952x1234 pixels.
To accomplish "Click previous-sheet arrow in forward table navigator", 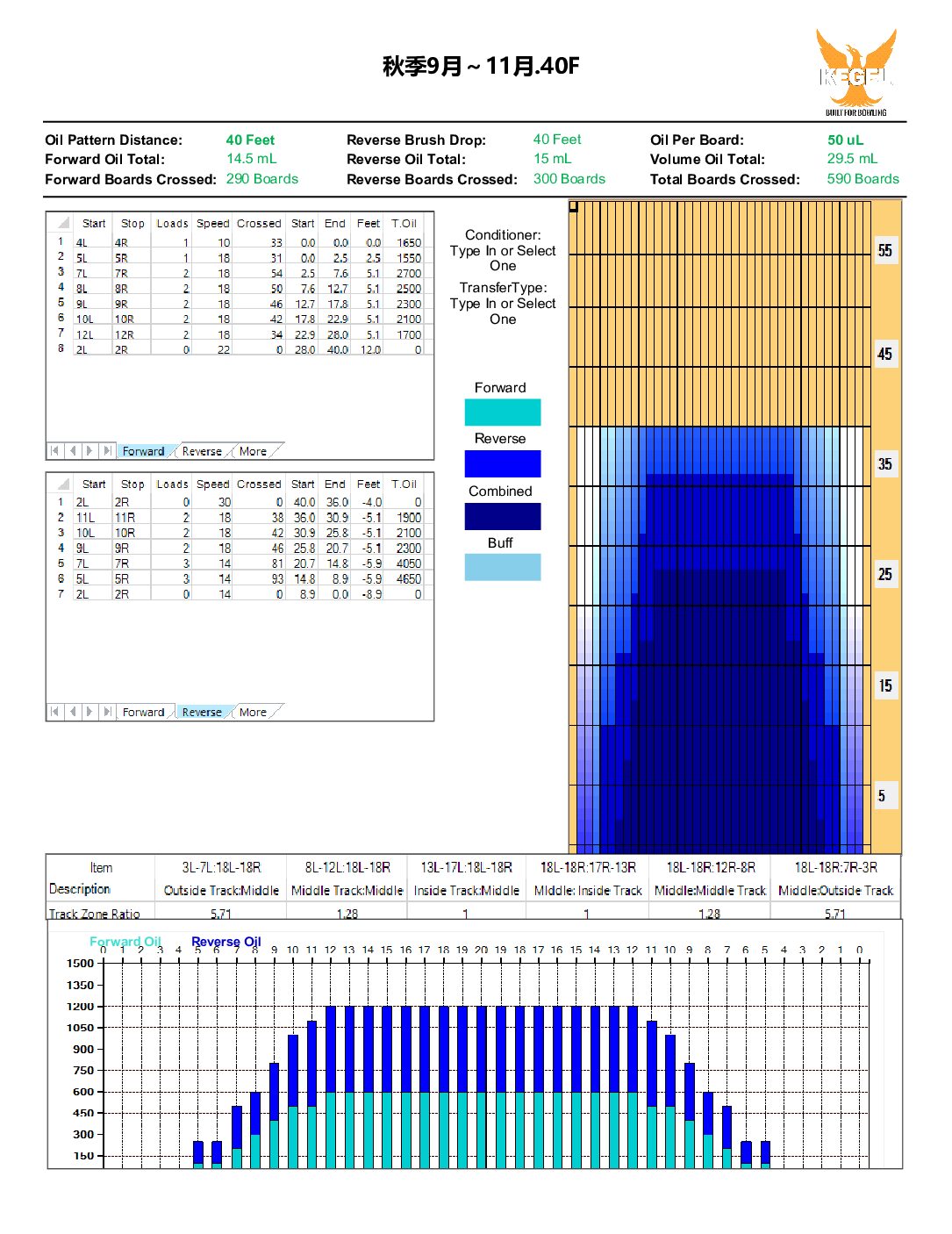I will (x=72, y=451).
